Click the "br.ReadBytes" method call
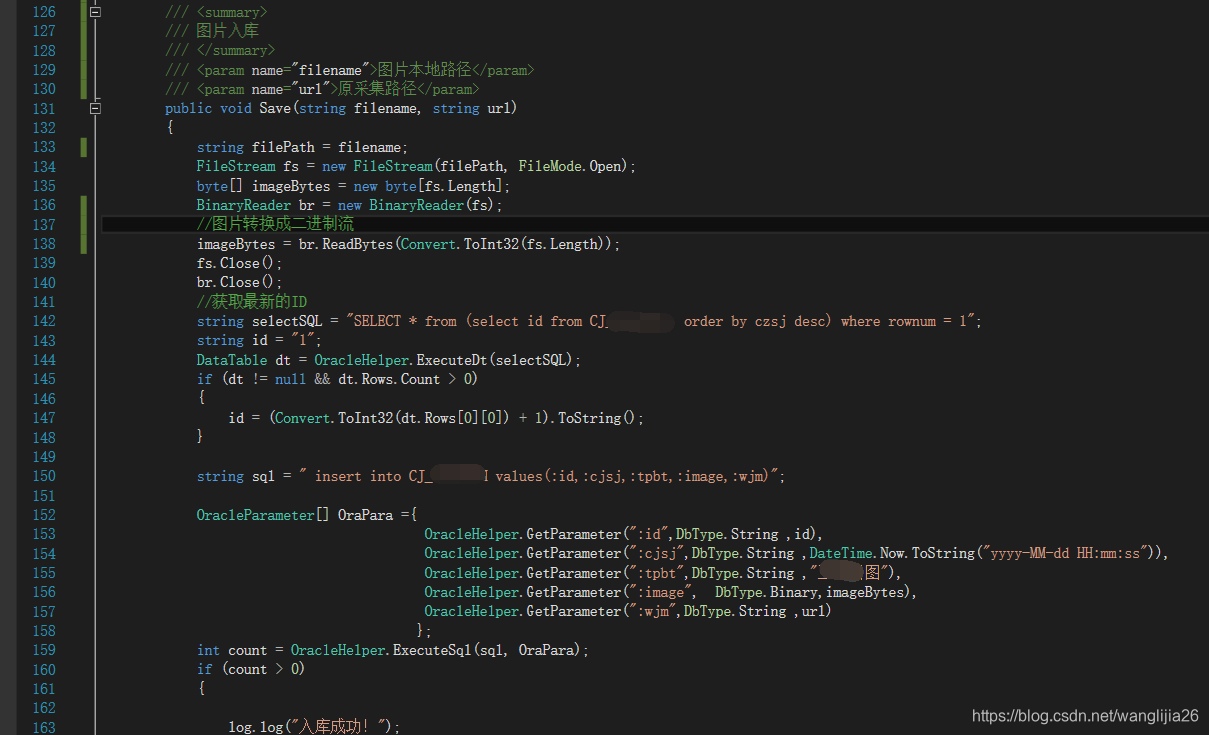The width and height of the screenshot is (1209, 735). pyautogui.click(x=346, y=244)
